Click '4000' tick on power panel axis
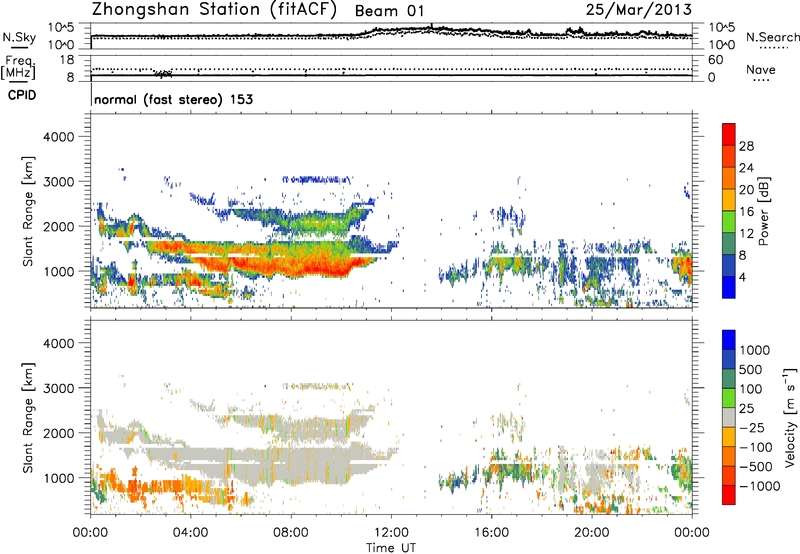 [x=59, y=137]
